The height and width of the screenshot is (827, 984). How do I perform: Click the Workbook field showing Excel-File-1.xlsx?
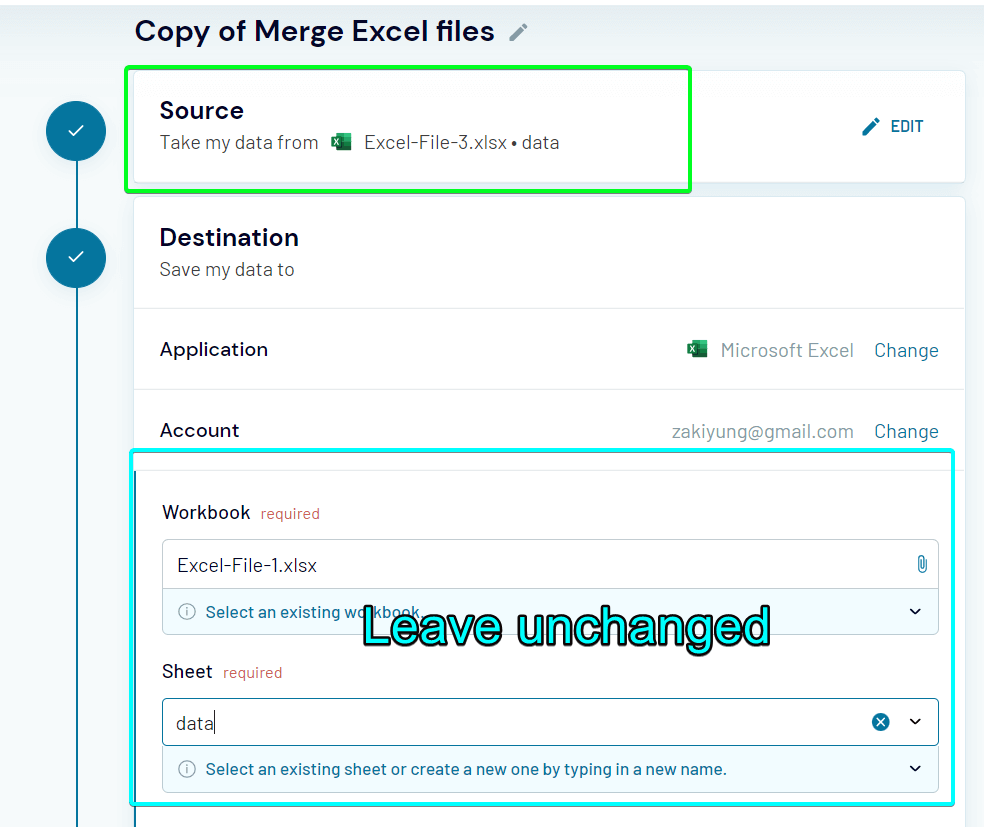400,564
